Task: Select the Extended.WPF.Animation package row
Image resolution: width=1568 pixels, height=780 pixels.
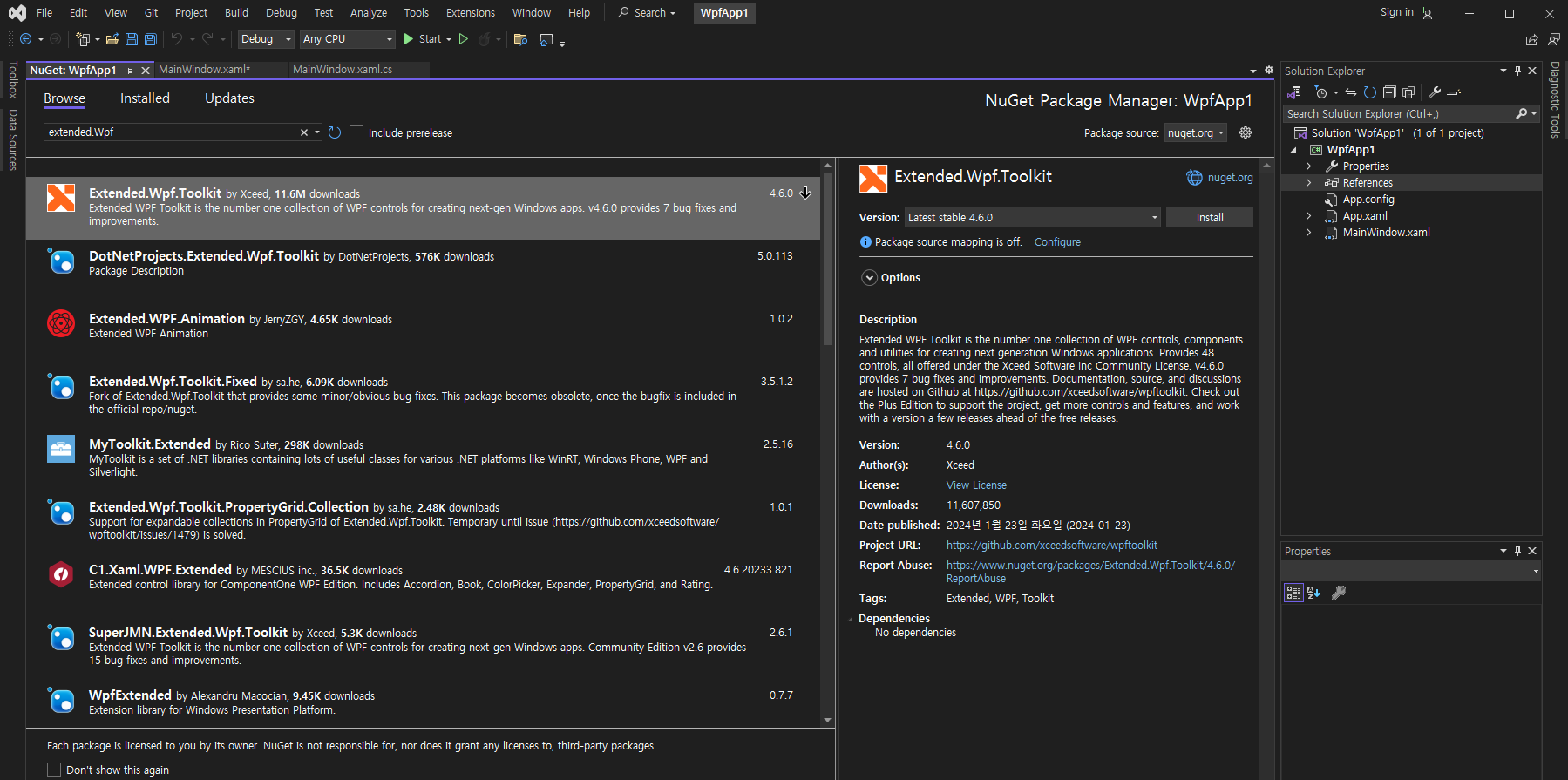Action: click(x=423, y=332)
